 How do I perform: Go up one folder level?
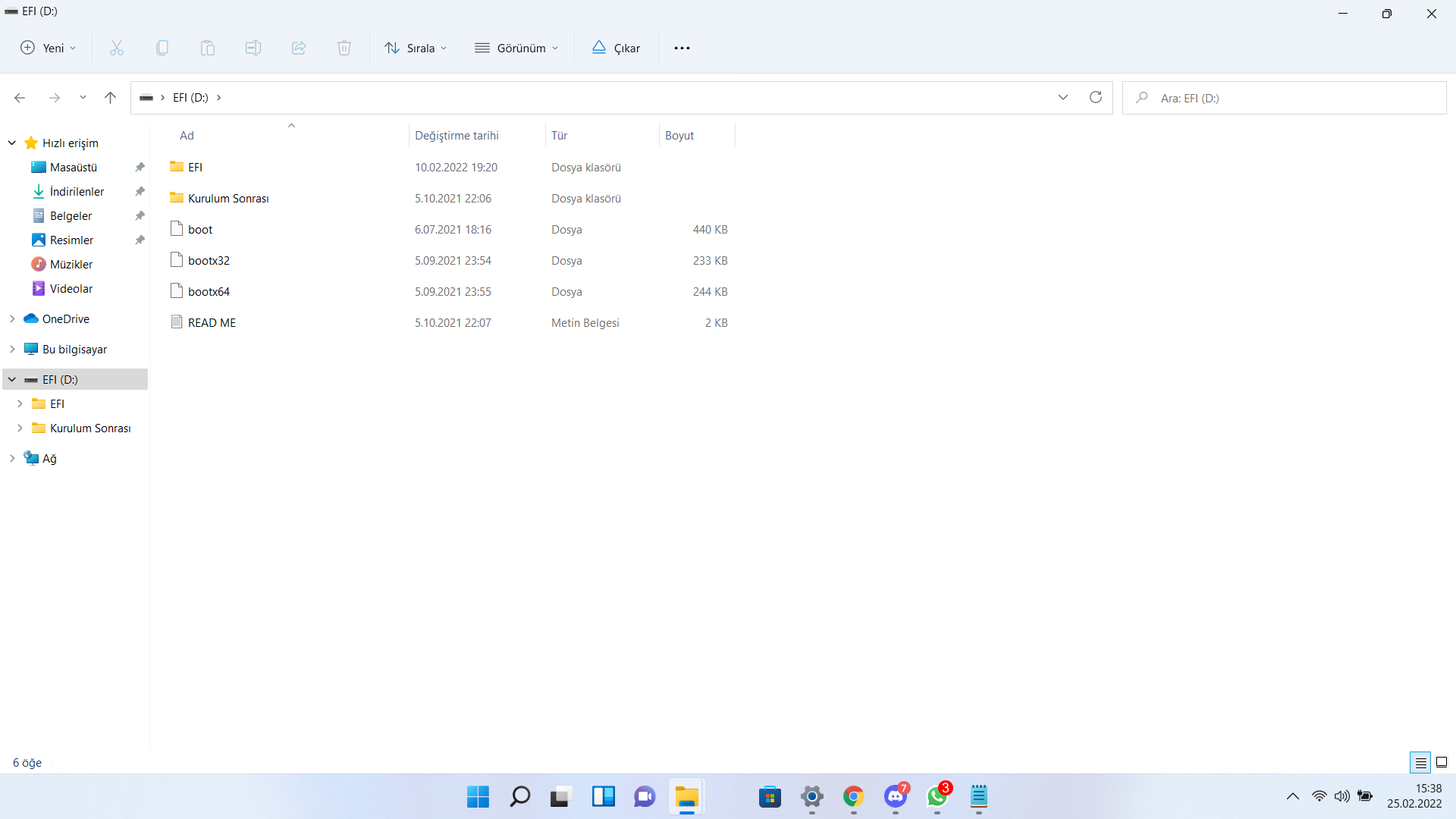point(110,97)
